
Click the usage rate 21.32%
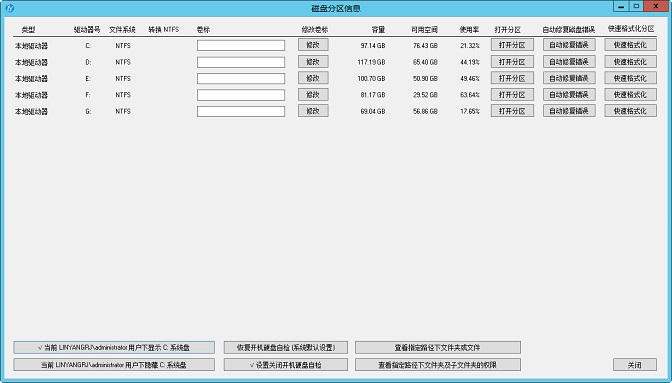coord(470,46)
